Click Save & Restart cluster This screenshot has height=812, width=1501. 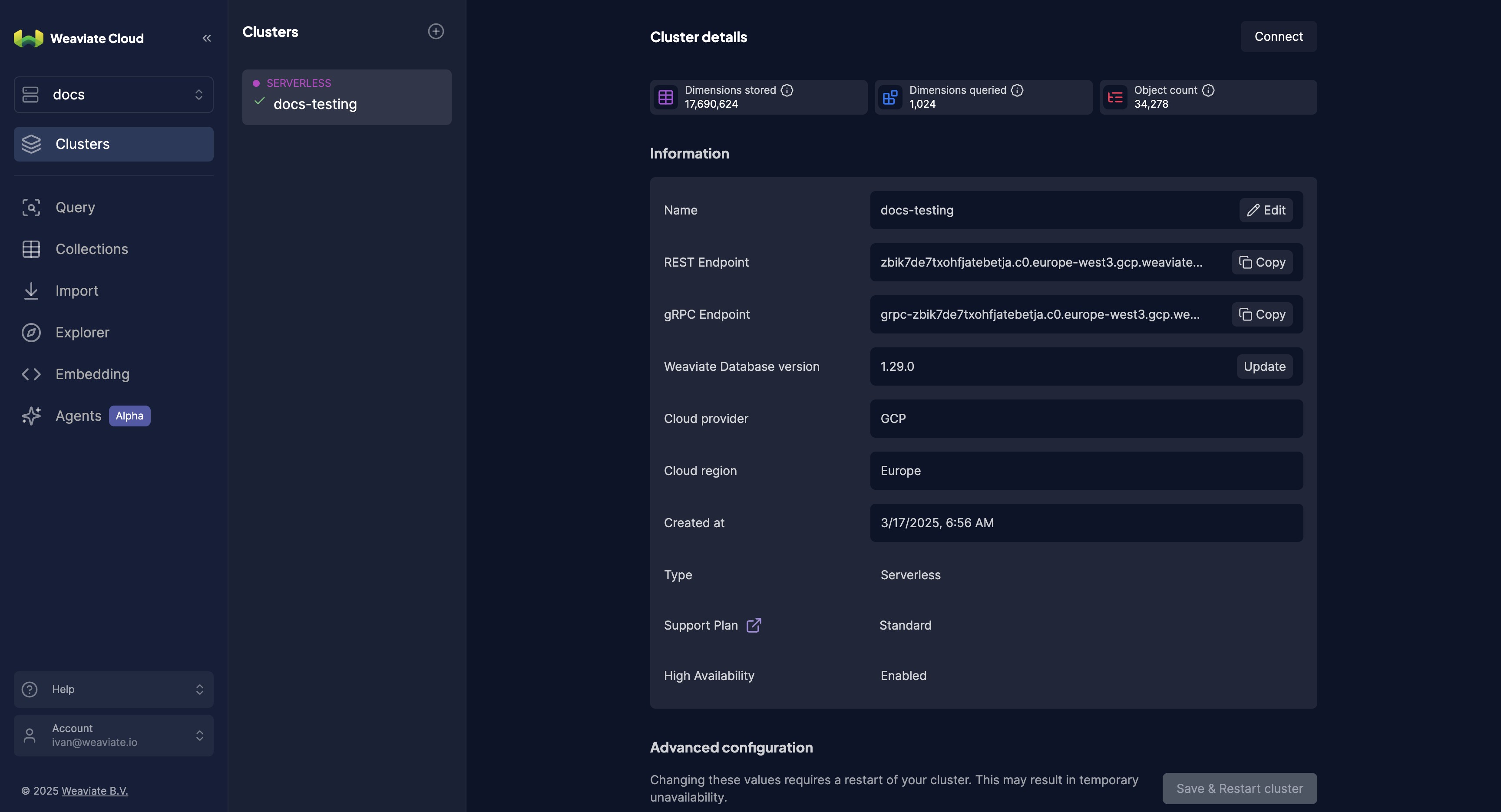1240,788
